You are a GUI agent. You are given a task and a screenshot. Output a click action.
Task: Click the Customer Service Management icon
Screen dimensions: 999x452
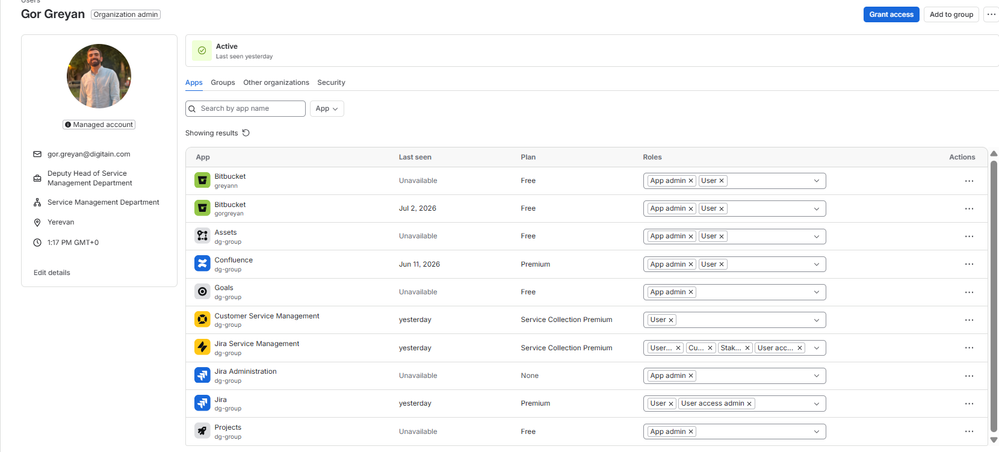pyautogui.click(x=202, y=319)
